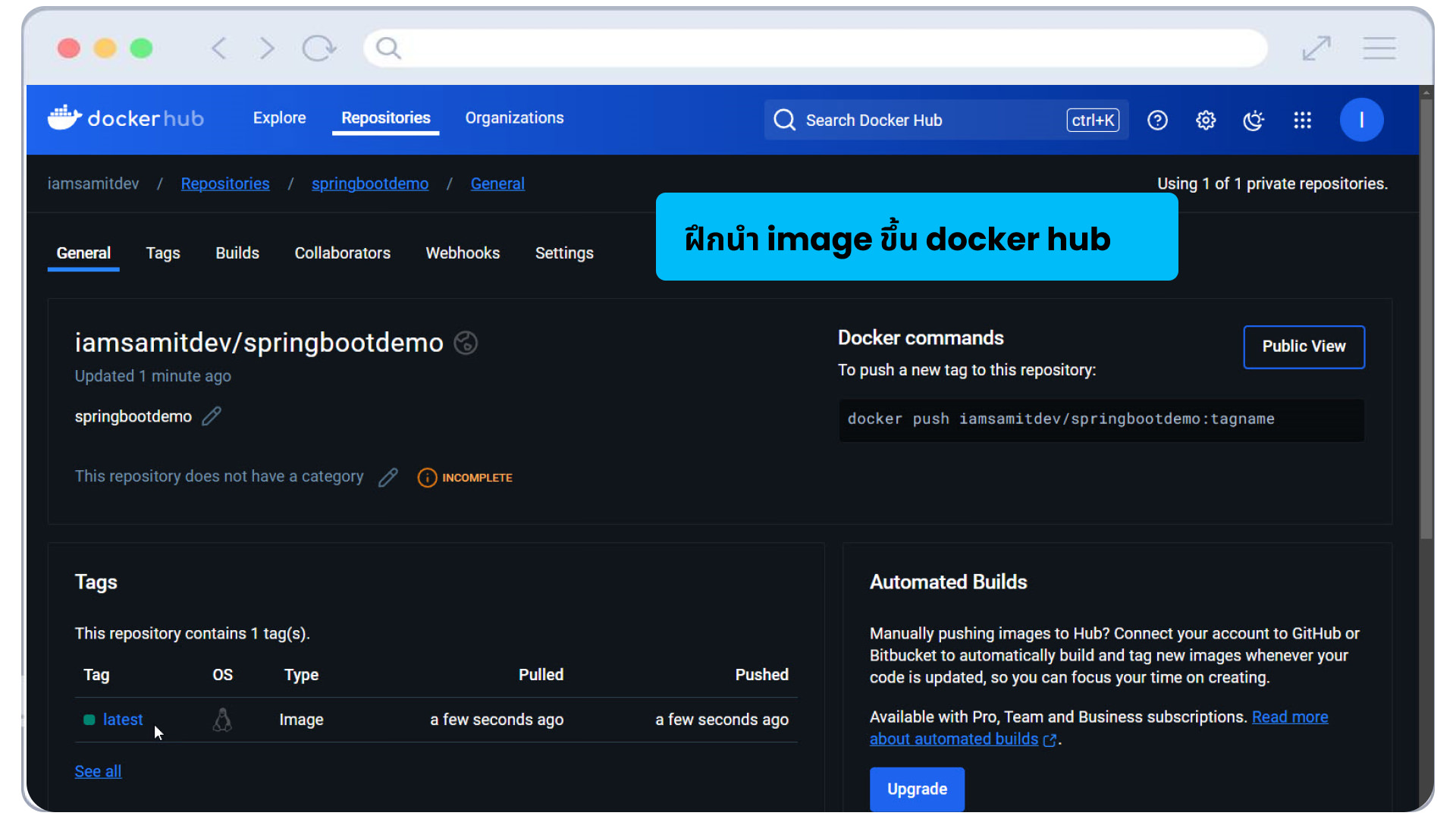Click the search icon in Docker Hub search
The image size is (1456, 819).
(x=785, y=120)
